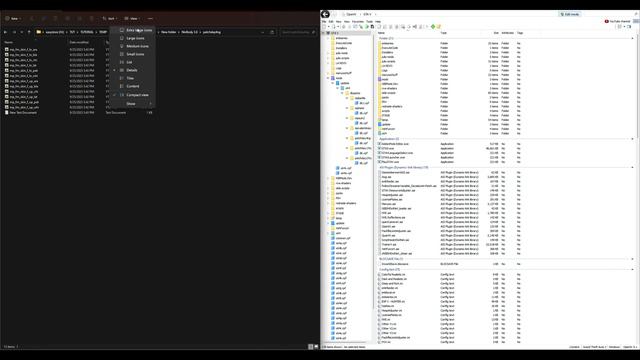Sort OpenIV list by Name column
The image size is (640, 360).
pyautogui.click(x=381, y=33)
